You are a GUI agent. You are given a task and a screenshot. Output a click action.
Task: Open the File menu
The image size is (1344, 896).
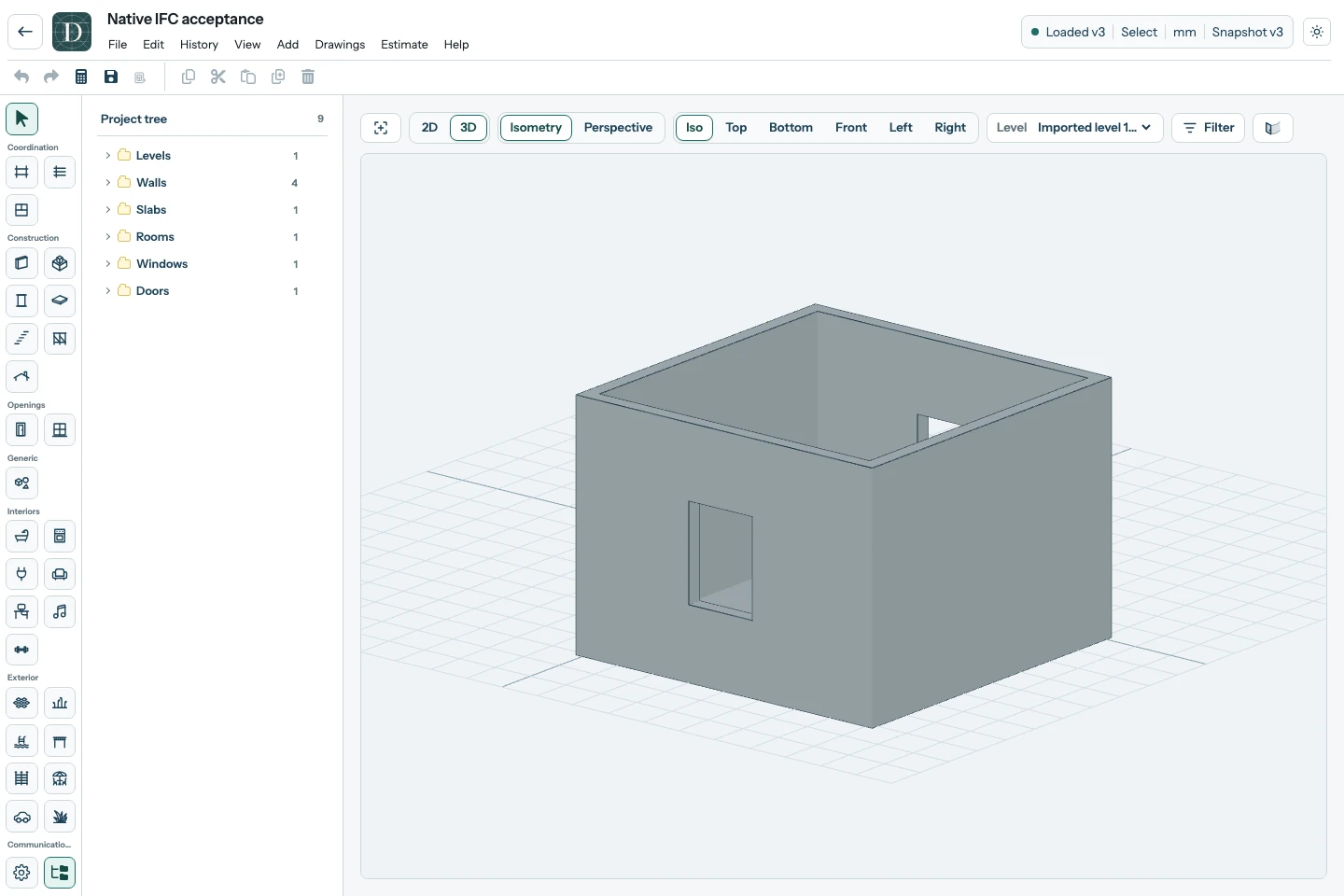tap(118, 45)
